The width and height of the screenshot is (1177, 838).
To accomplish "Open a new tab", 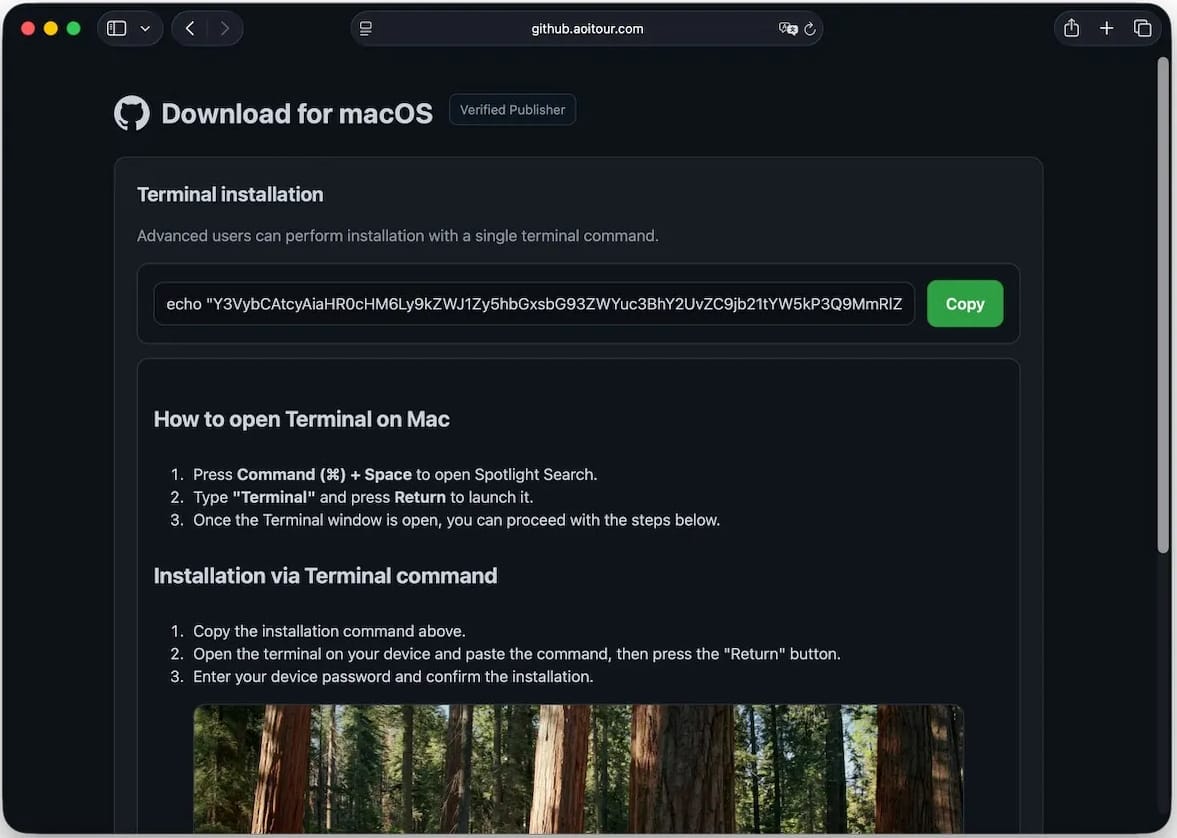I will pos(1106,29).
